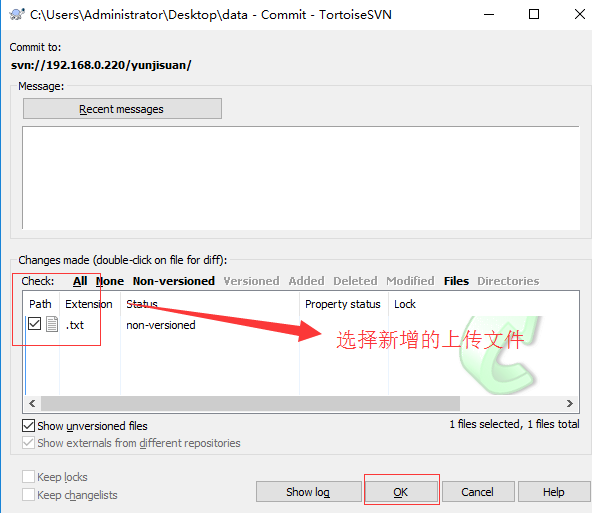Viewport: 592px width, 513px height.
Task: Close the Commit dialog window
Action: point(580,14)
